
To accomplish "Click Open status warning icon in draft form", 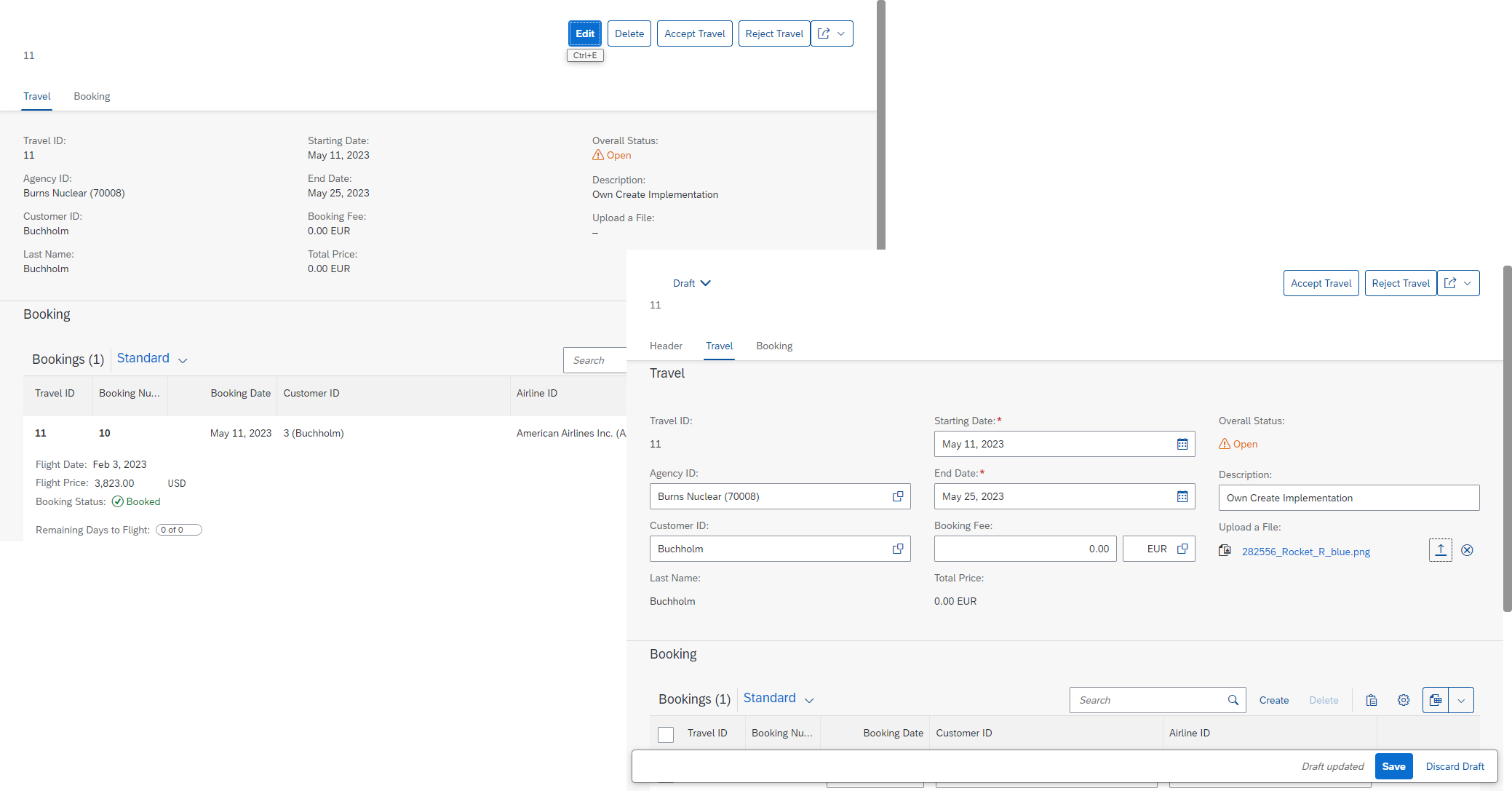I will pyautogui.click(x=1225, y=444).
